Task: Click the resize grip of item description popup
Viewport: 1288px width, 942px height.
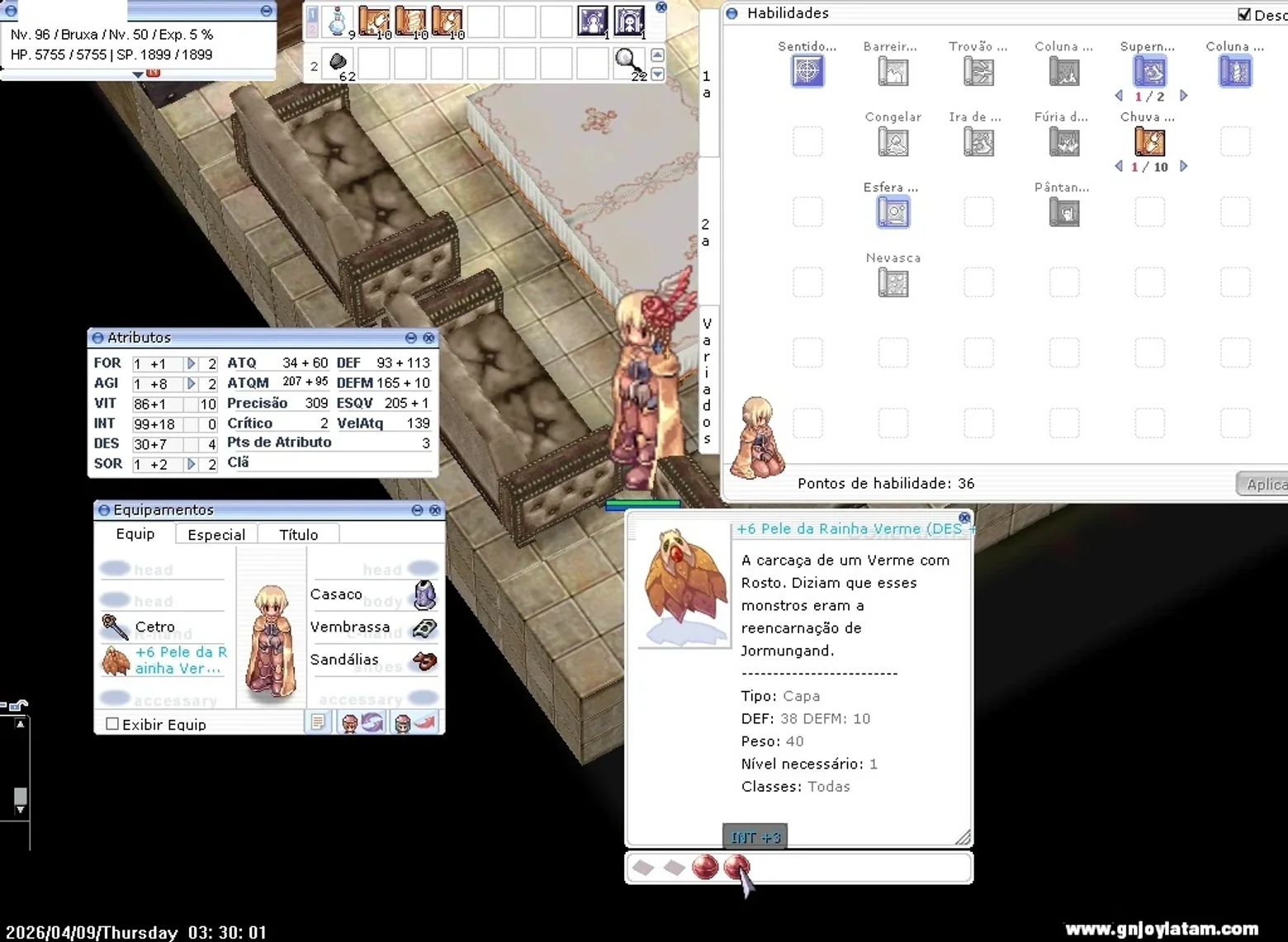Action: (963, 837)
